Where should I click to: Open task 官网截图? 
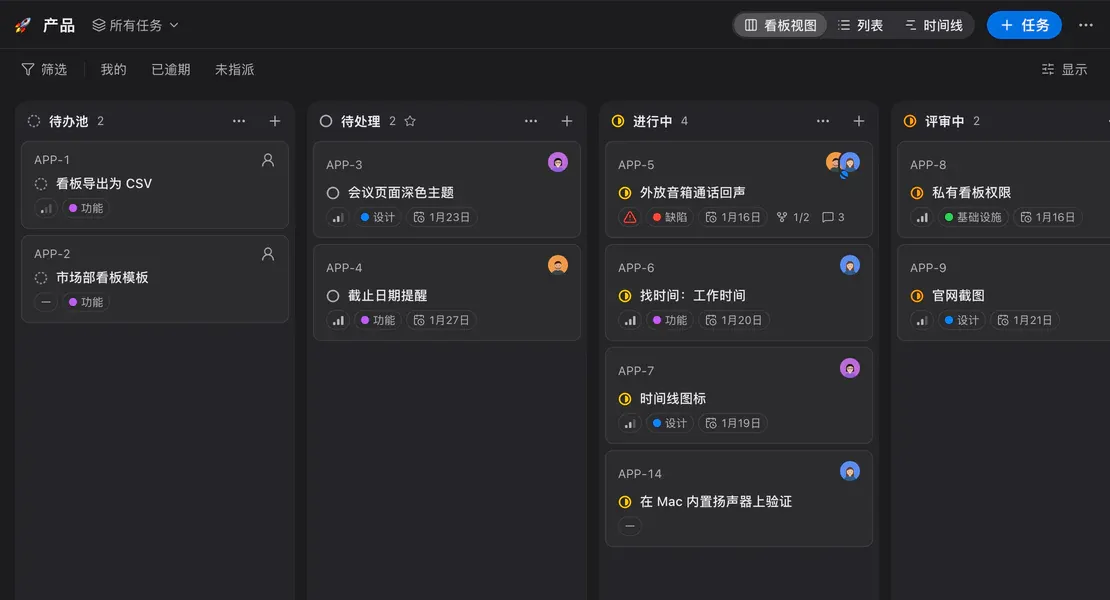(x=958, y=296)
